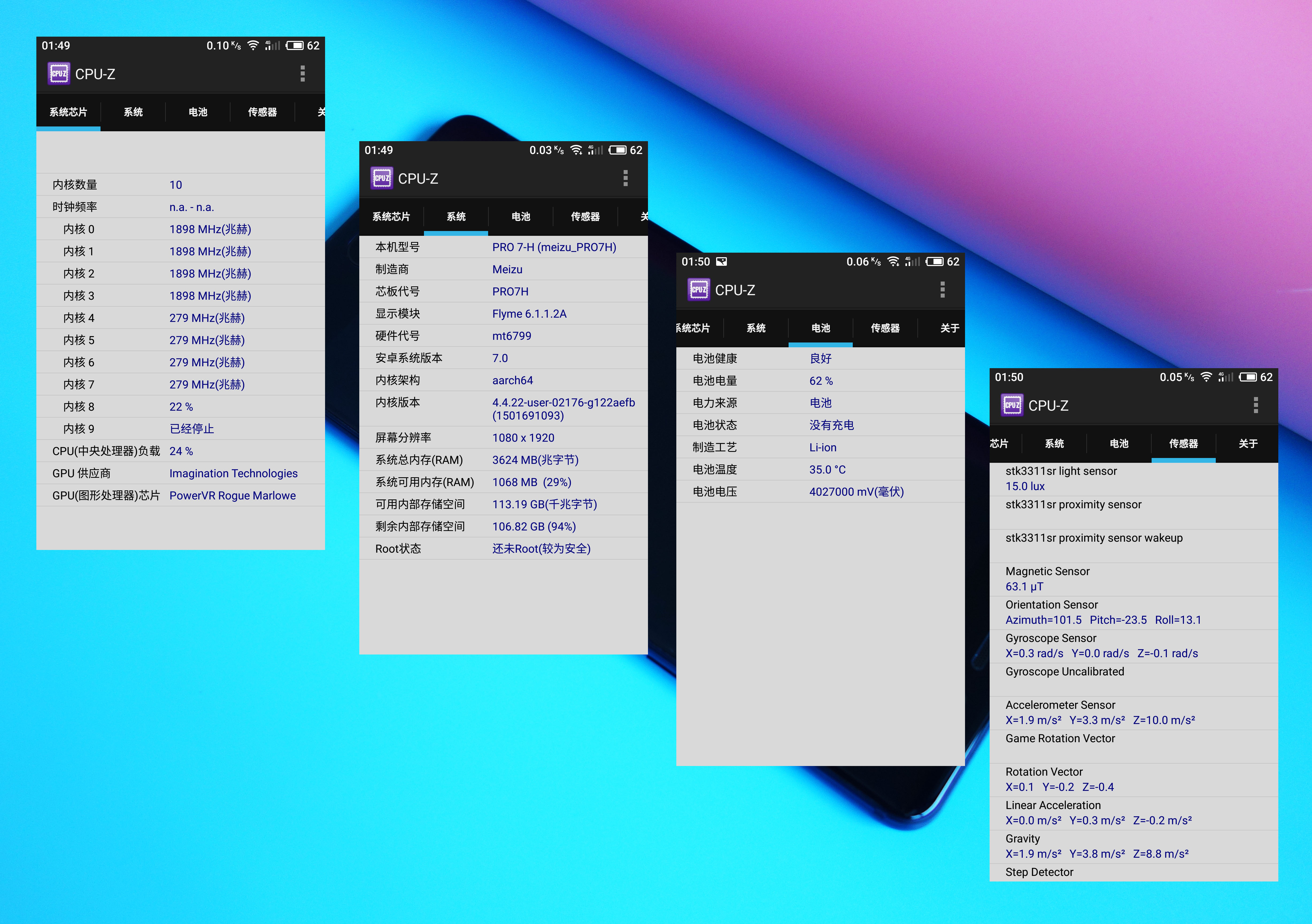Tap the battery voltage 4027000 mV
The width and height of the screenshot is (1312, 924).
(856, 491)
